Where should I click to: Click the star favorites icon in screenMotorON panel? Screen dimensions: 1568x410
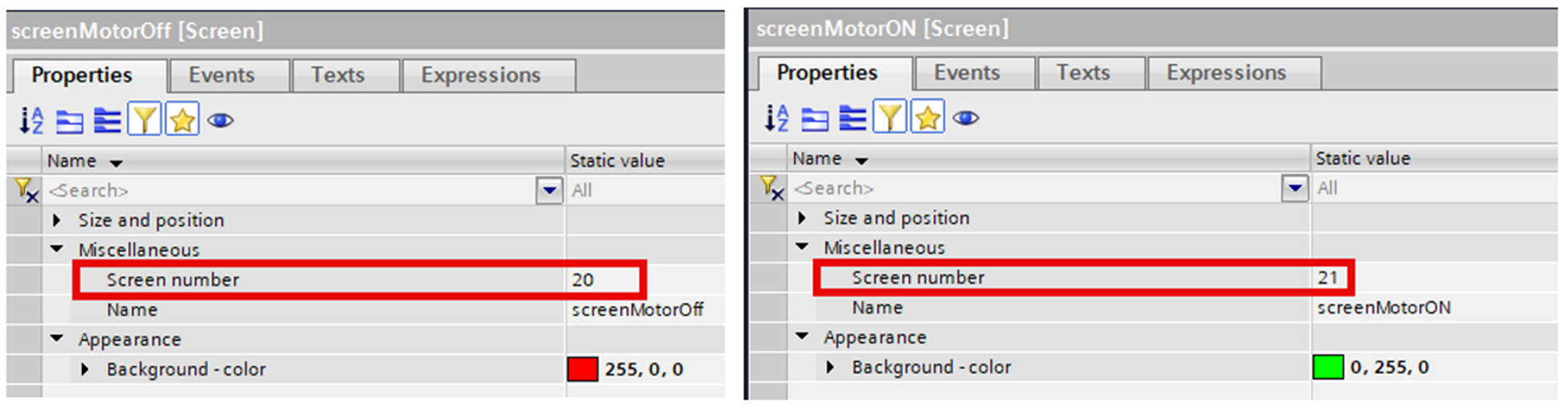click(x=928, y=118)
